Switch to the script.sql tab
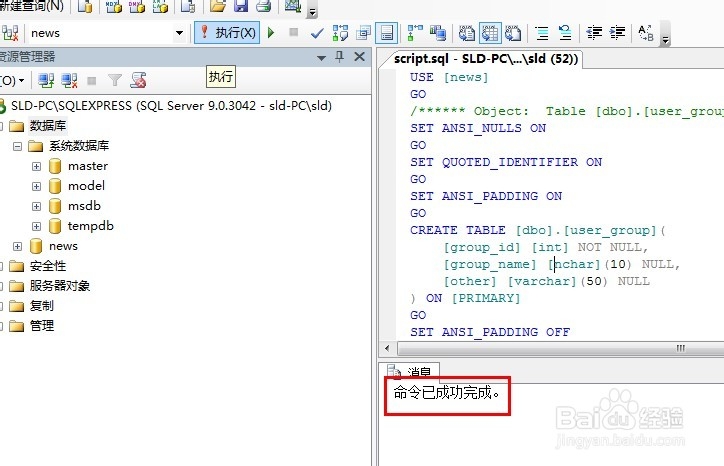 [485, 59]
